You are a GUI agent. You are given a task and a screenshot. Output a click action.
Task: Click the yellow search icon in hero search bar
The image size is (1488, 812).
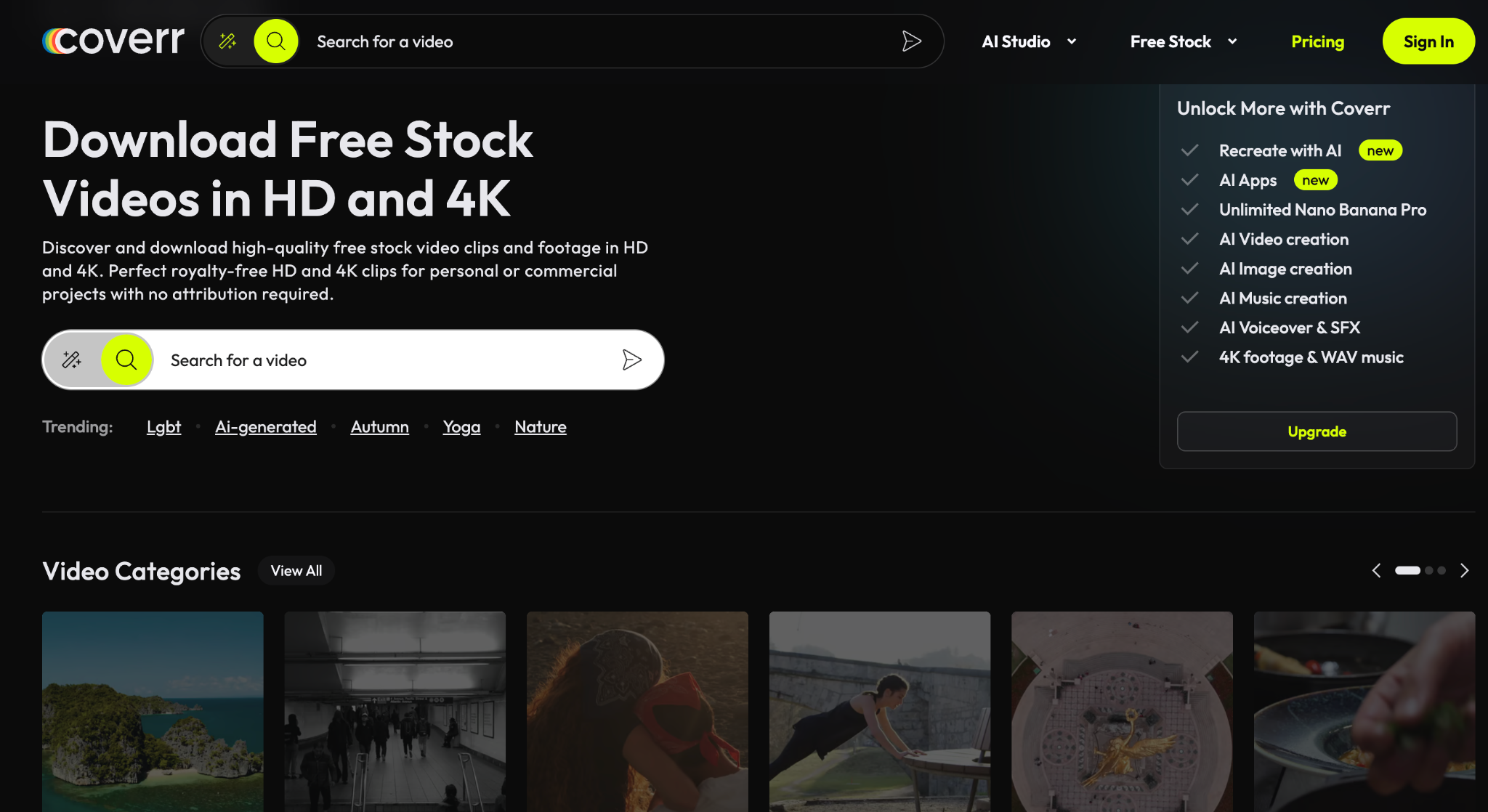pos(126,360)
